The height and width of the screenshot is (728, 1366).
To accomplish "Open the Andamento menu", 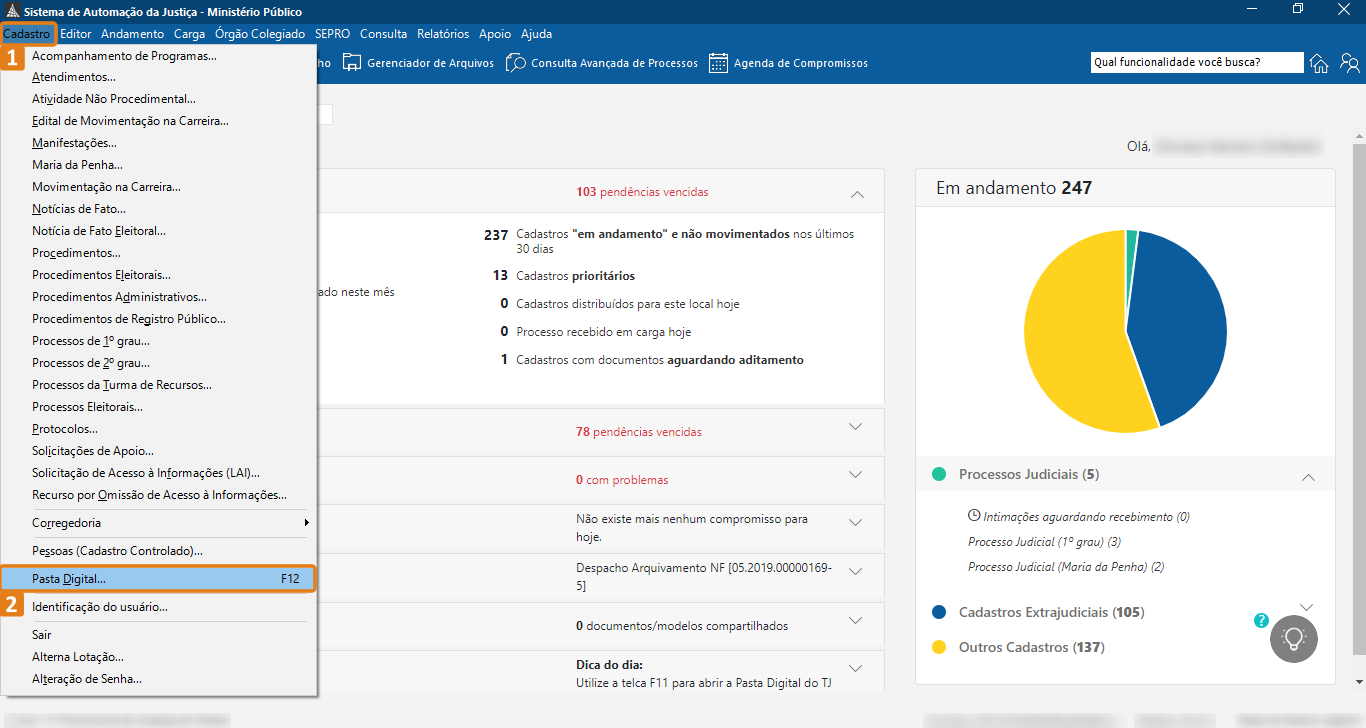I will pos(133,34).
